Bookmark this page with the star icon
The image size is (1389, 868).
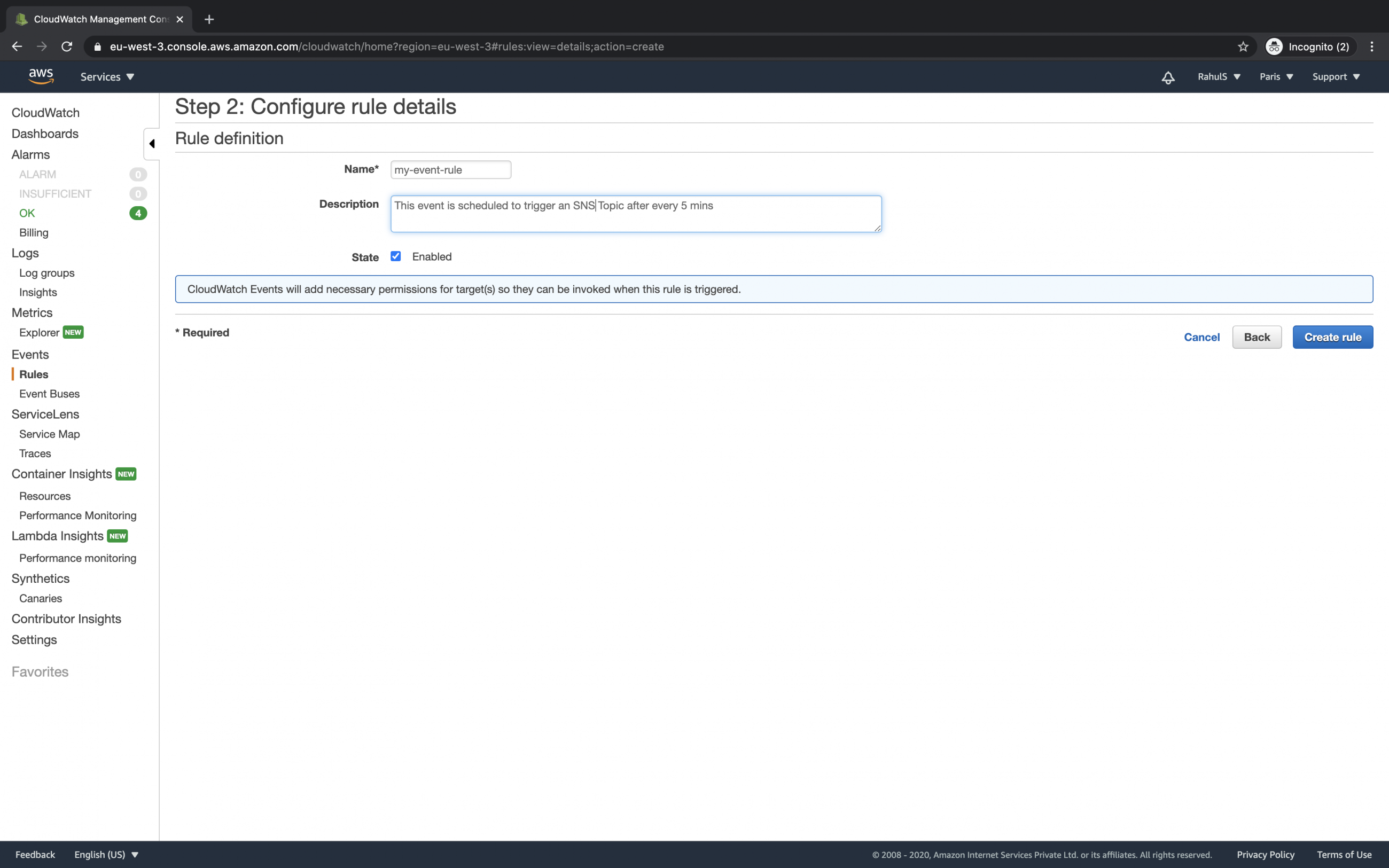1242,46
